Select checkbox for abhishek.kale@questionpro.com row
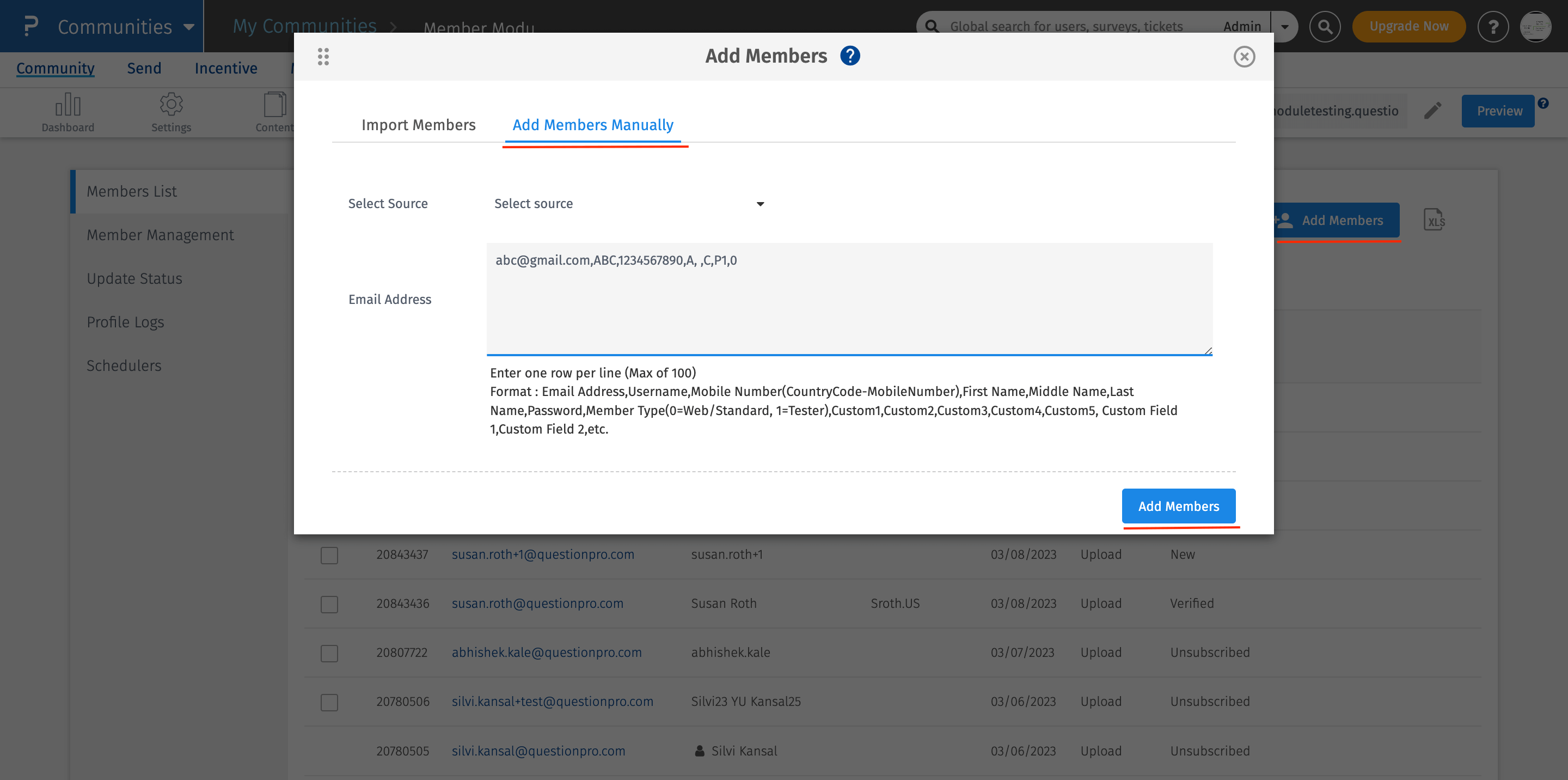Screen dimensions: 1568x780 [329, 653]
